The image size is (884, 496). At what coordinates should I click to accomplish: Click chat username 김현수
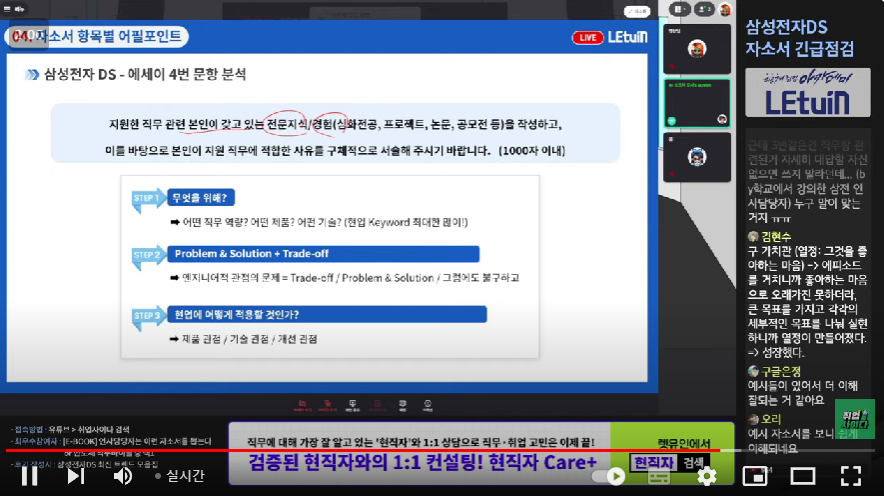(776, 237)
